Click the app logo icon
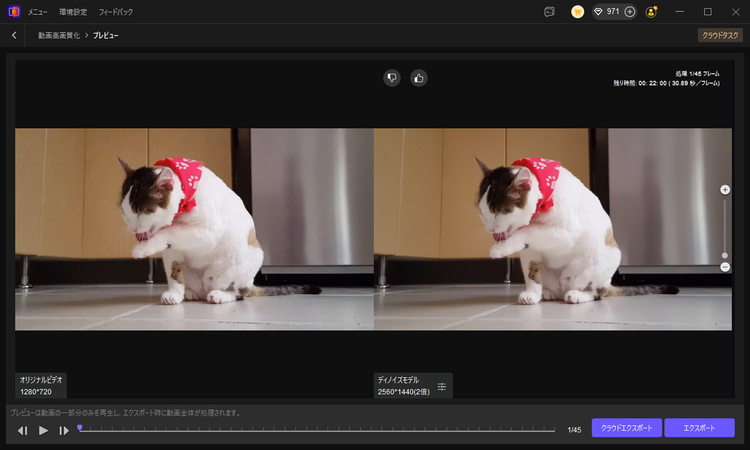 (x=14, y=11)
